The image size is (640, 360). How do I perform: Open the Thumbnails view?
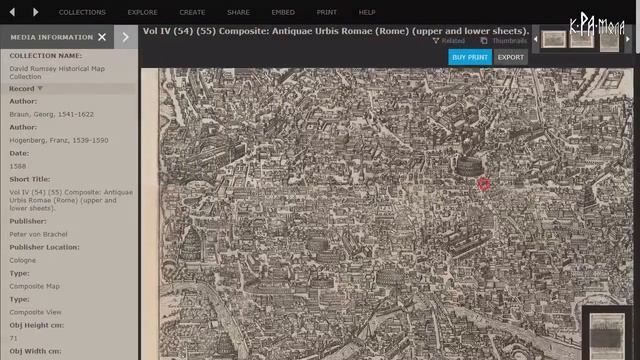(x=509, y=41)
